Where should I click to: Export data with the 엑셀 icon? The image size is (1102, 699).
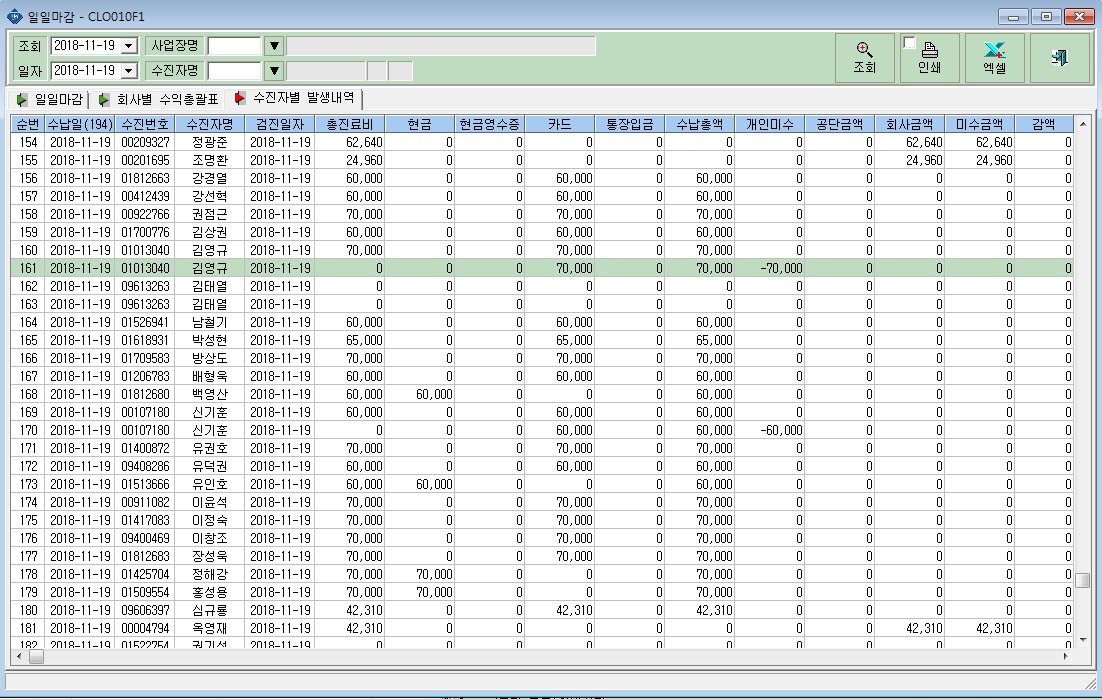[994, 50]
